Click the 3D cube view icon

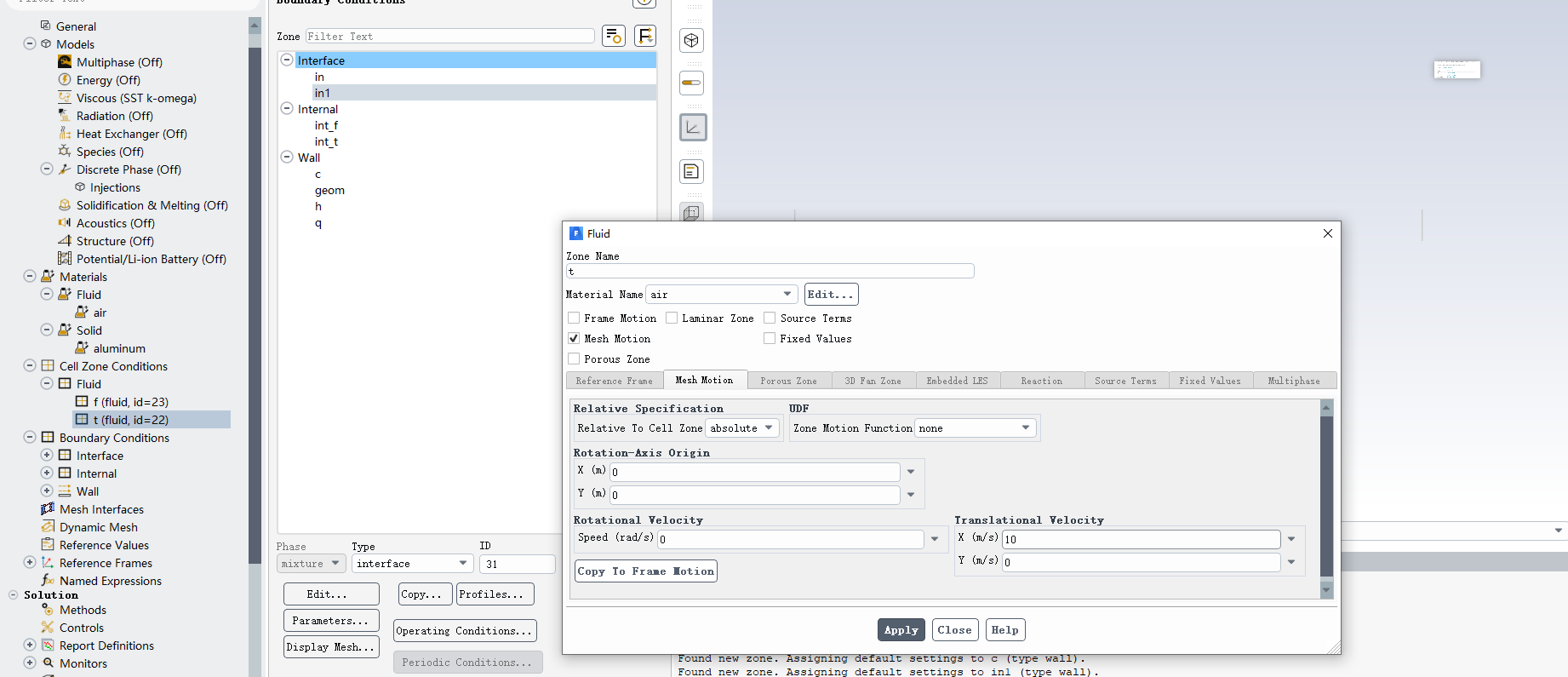[692, 40]
